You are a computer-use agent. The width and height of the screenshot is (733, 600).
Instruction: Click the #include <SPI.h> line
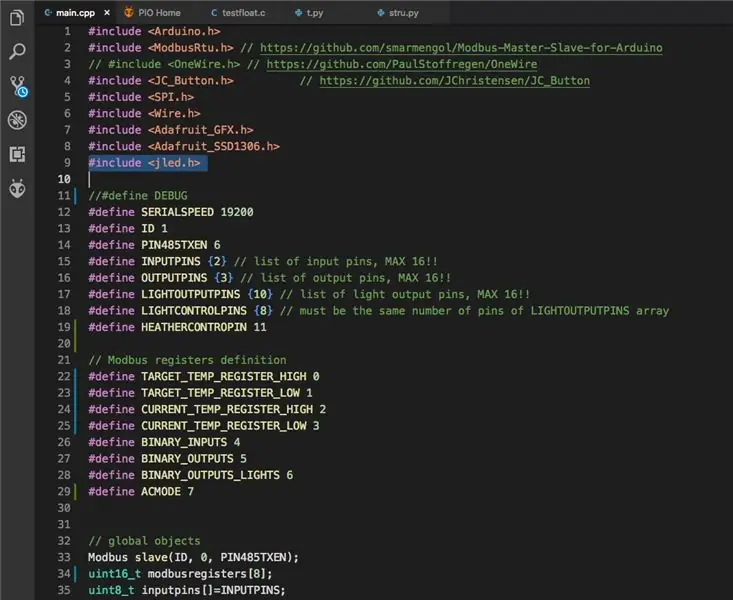coord(141,97)
